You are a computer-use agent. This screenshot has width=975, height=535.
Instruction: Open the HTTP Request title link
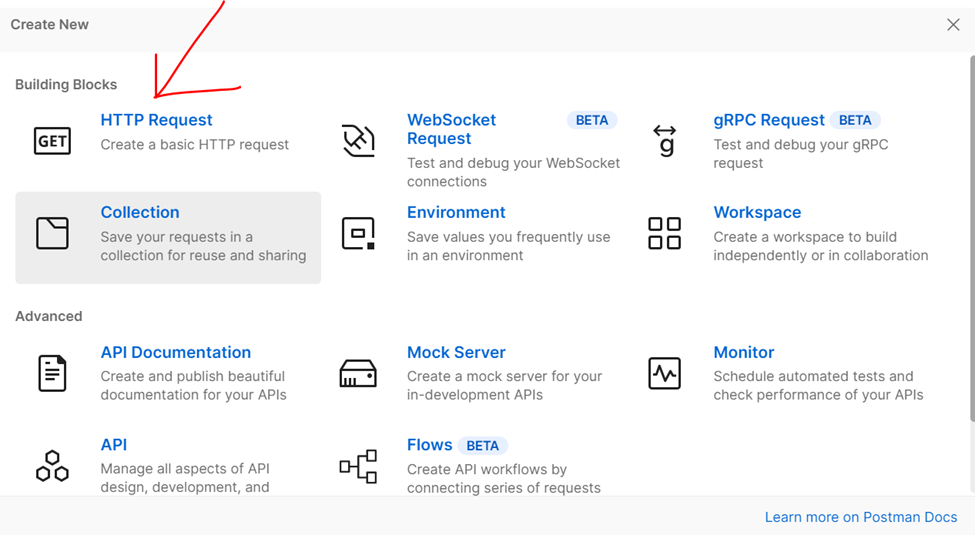pos(157,120)
